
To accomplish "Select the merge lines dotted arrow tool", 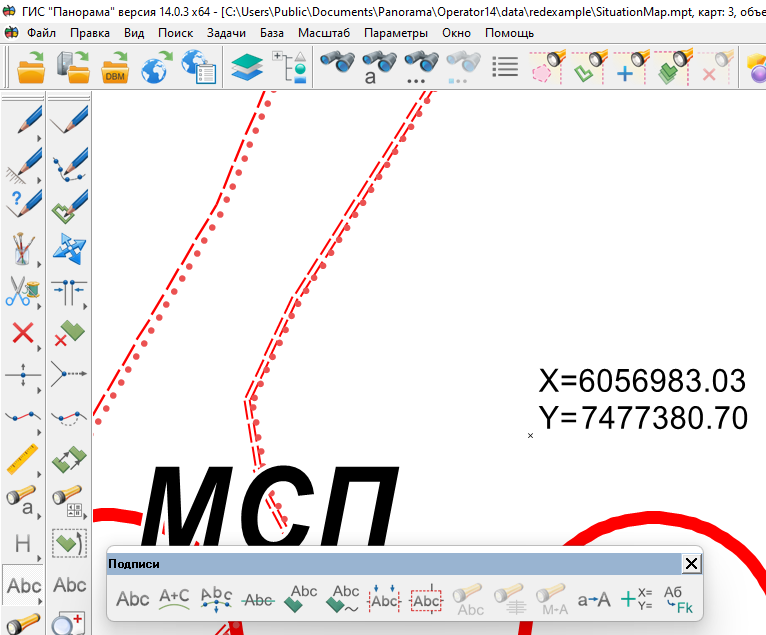I will pos(69,374).
